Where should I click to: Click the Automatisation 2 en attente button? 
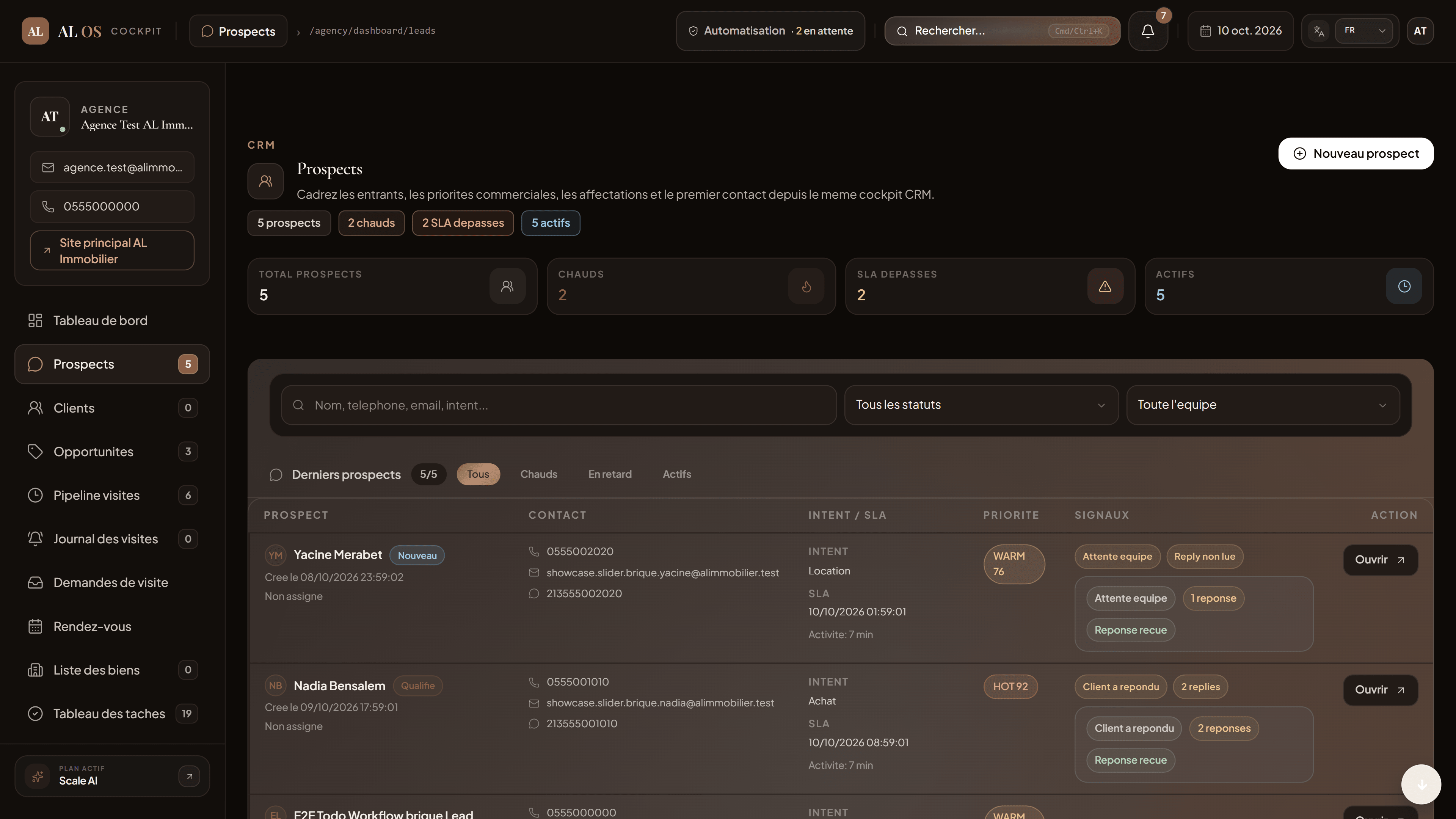(770, 31)
